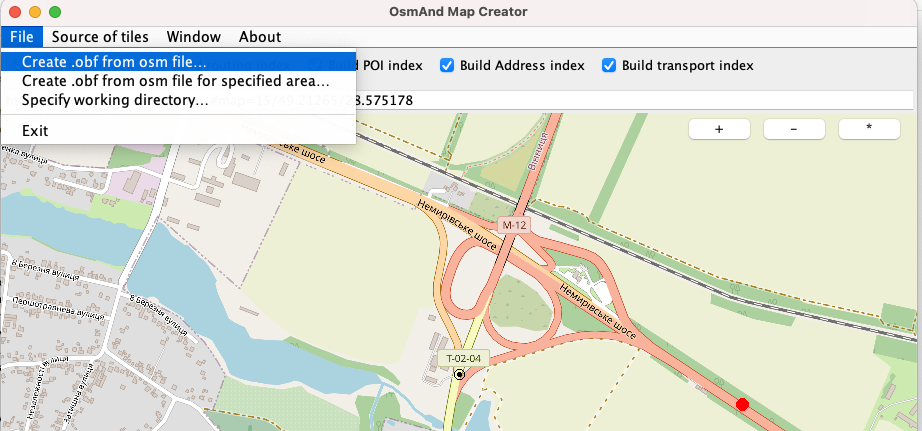Screen dimensions: 922x431
Task: Click the black circle marker near T-02-04
Action: (x=460, y=374)
